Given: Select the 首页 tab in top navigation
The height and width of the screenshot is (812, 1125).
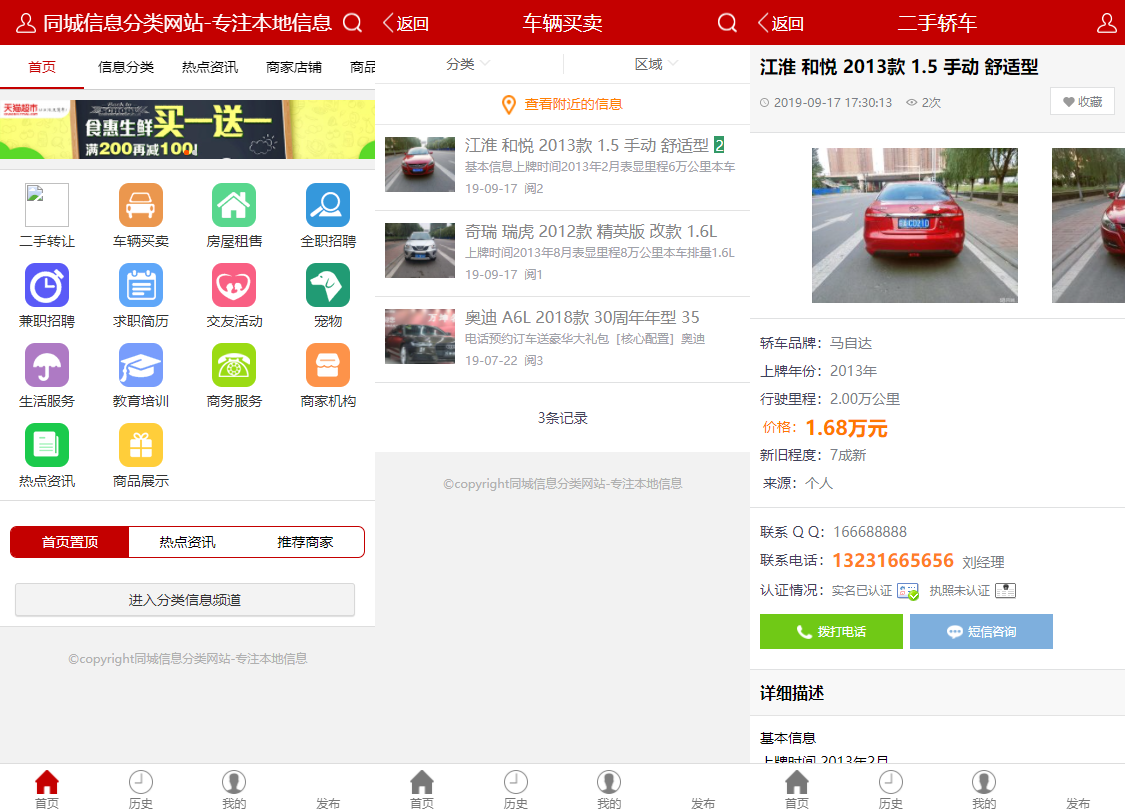Looking at the screenshot, I should (x=42, y=67).
